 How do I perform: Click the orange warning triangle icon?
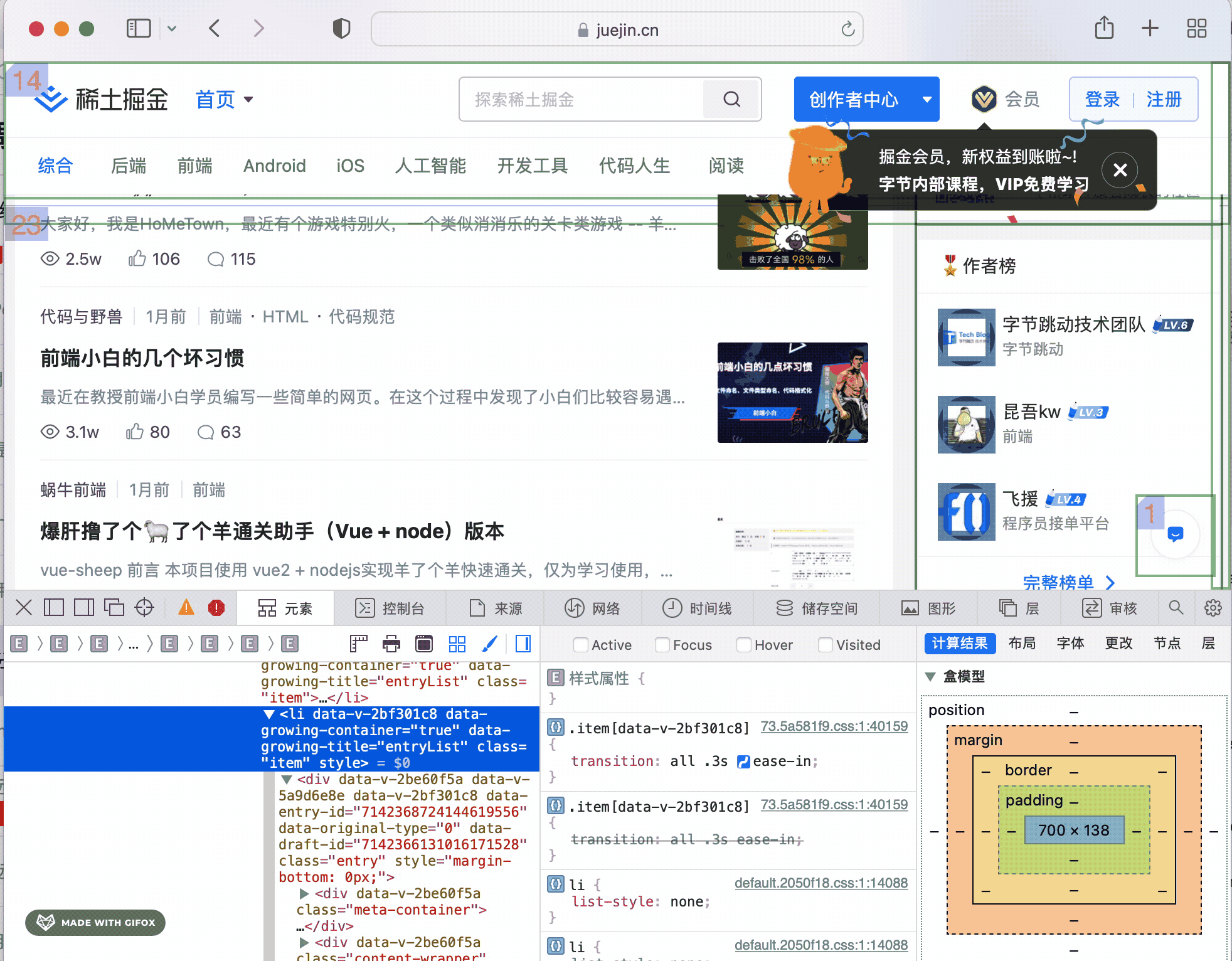[186, 607]
